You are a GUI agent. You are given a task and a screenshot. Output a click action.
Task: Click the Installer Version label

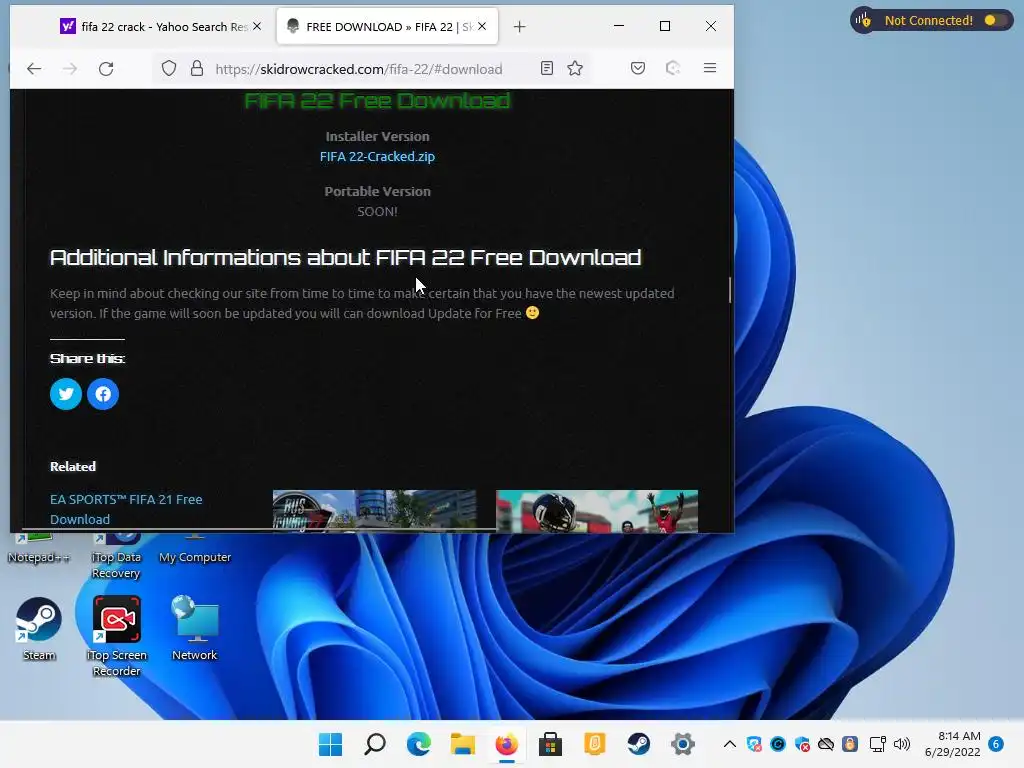click(x=377, y=136)
